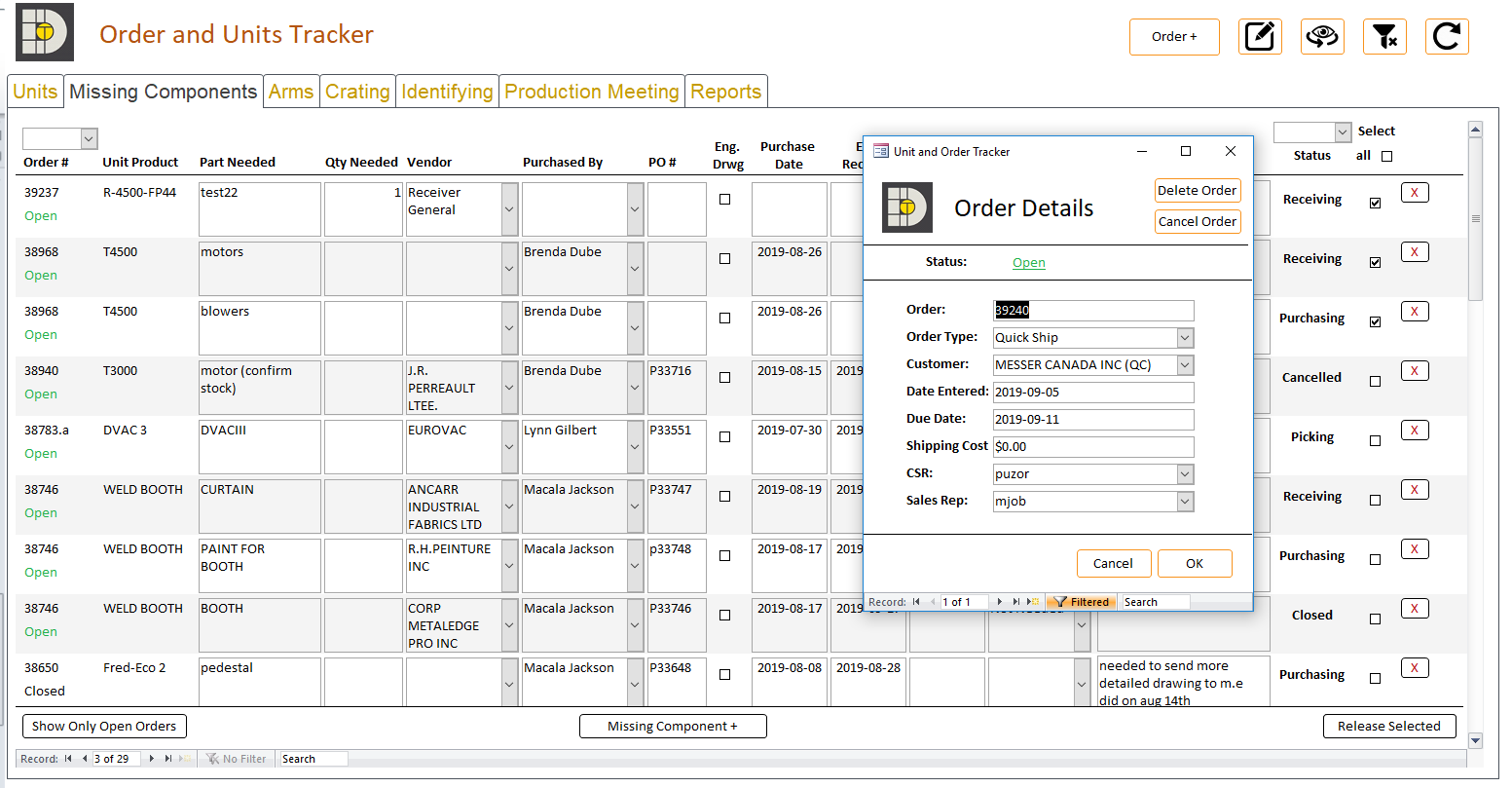Click the Delete Order button
Viewport: 1512px width, 788px height.
coord(1198,190)
